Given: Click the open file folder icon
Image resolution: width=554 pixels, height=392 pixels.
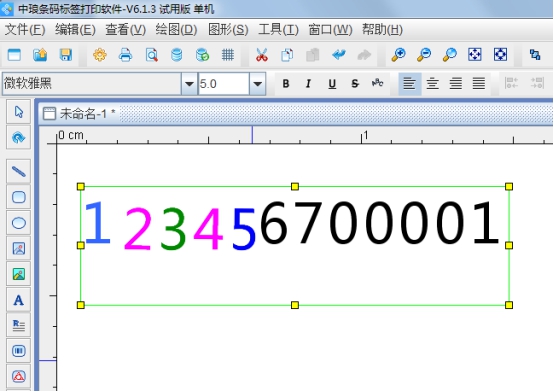Looking at the screenshot, I should tap(40, 55).
